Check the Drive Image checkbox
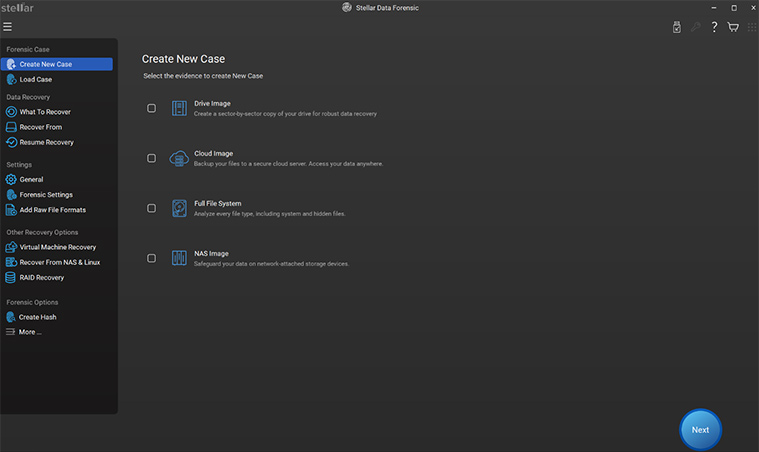The height and width of the screenshot is (452, 759). [x=152, y=108]
